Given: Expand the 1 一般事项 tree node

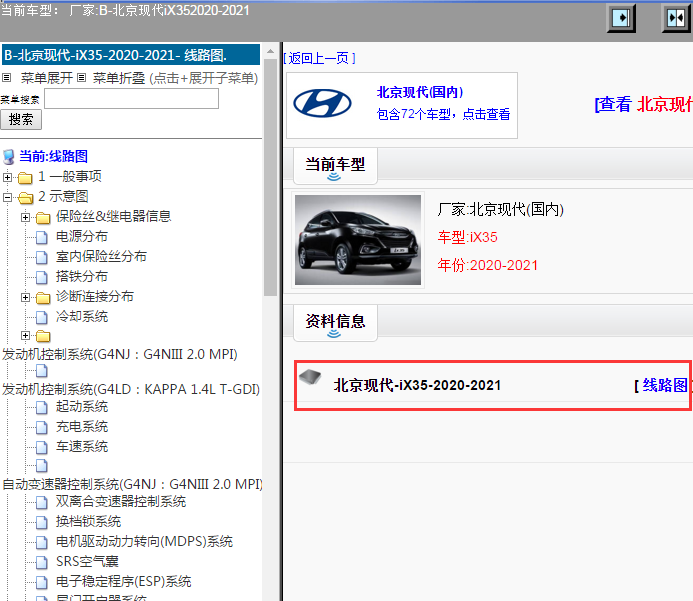Looking at the screenshot, I should click(x=7, y=177).
